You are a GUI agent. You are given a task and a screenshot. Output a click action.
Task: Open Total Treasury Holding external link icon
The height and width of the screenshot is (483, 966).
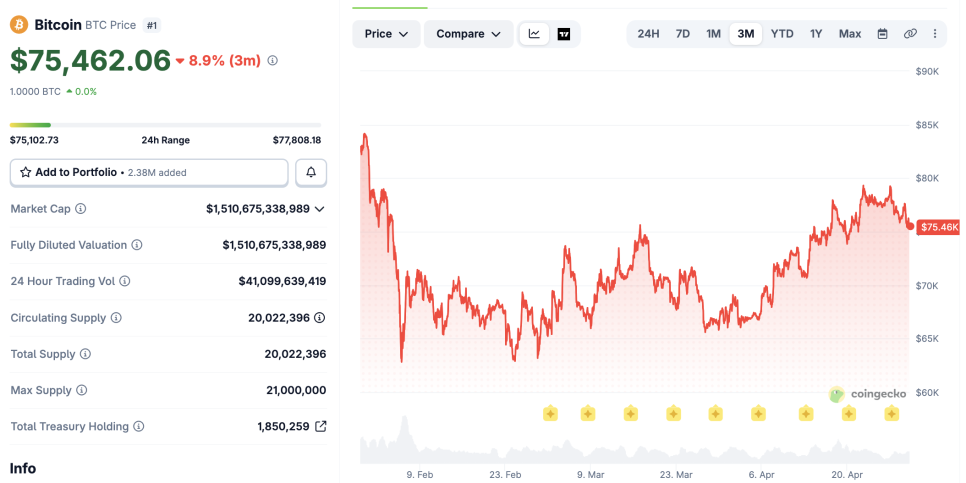320,426
